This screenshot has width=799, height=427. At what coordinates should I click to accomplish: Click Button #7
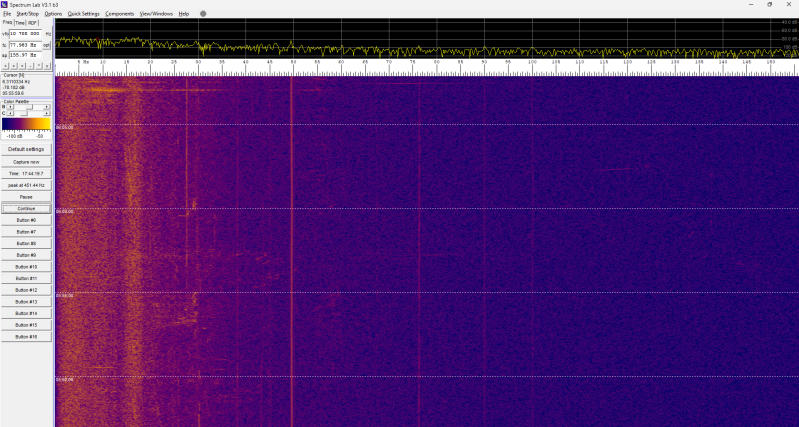26,232
